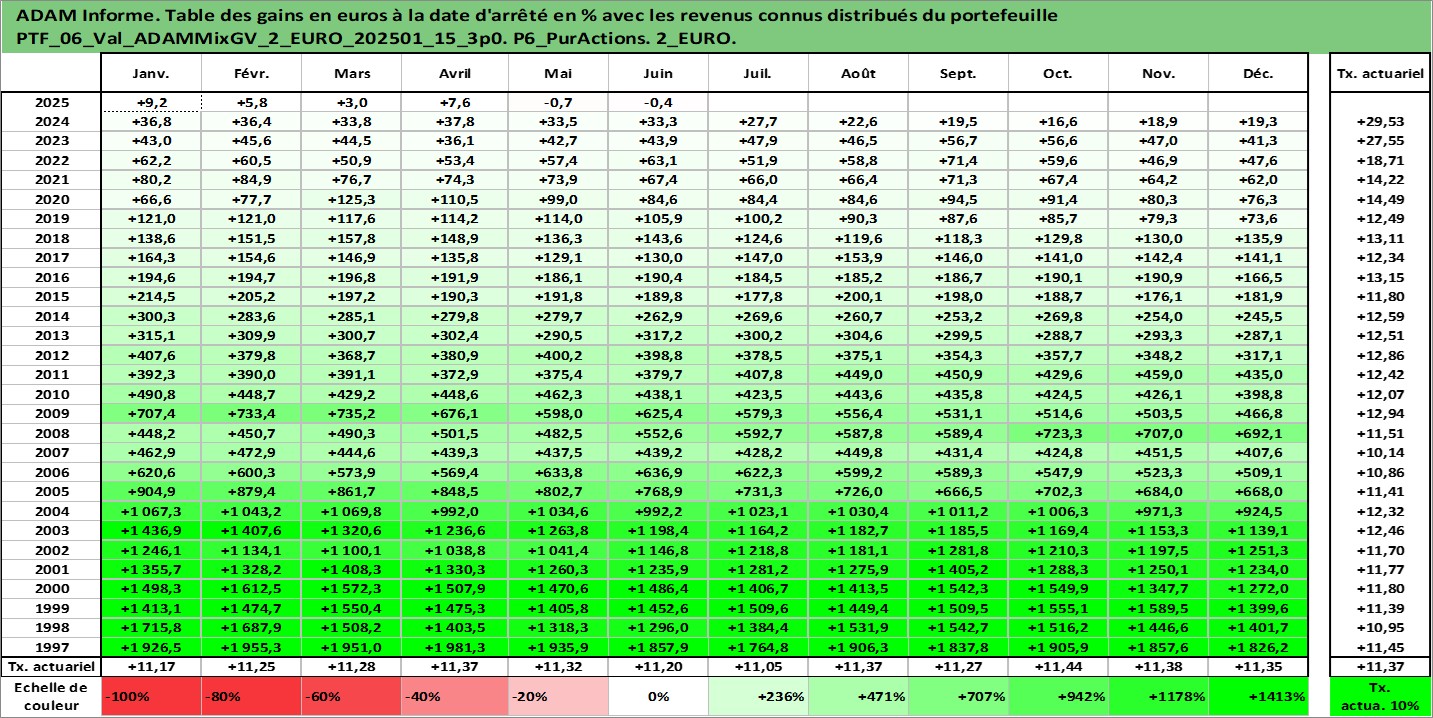1433x718 pixels.
Task: Select the -40% pink legend cell
Action: (x=455, y=696)
